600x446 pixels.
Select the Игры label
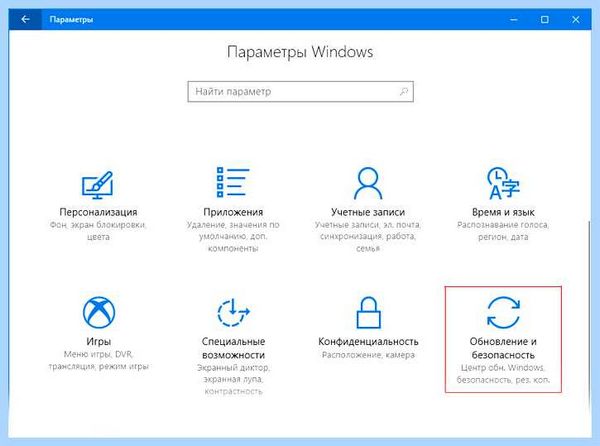pos(98,342)
